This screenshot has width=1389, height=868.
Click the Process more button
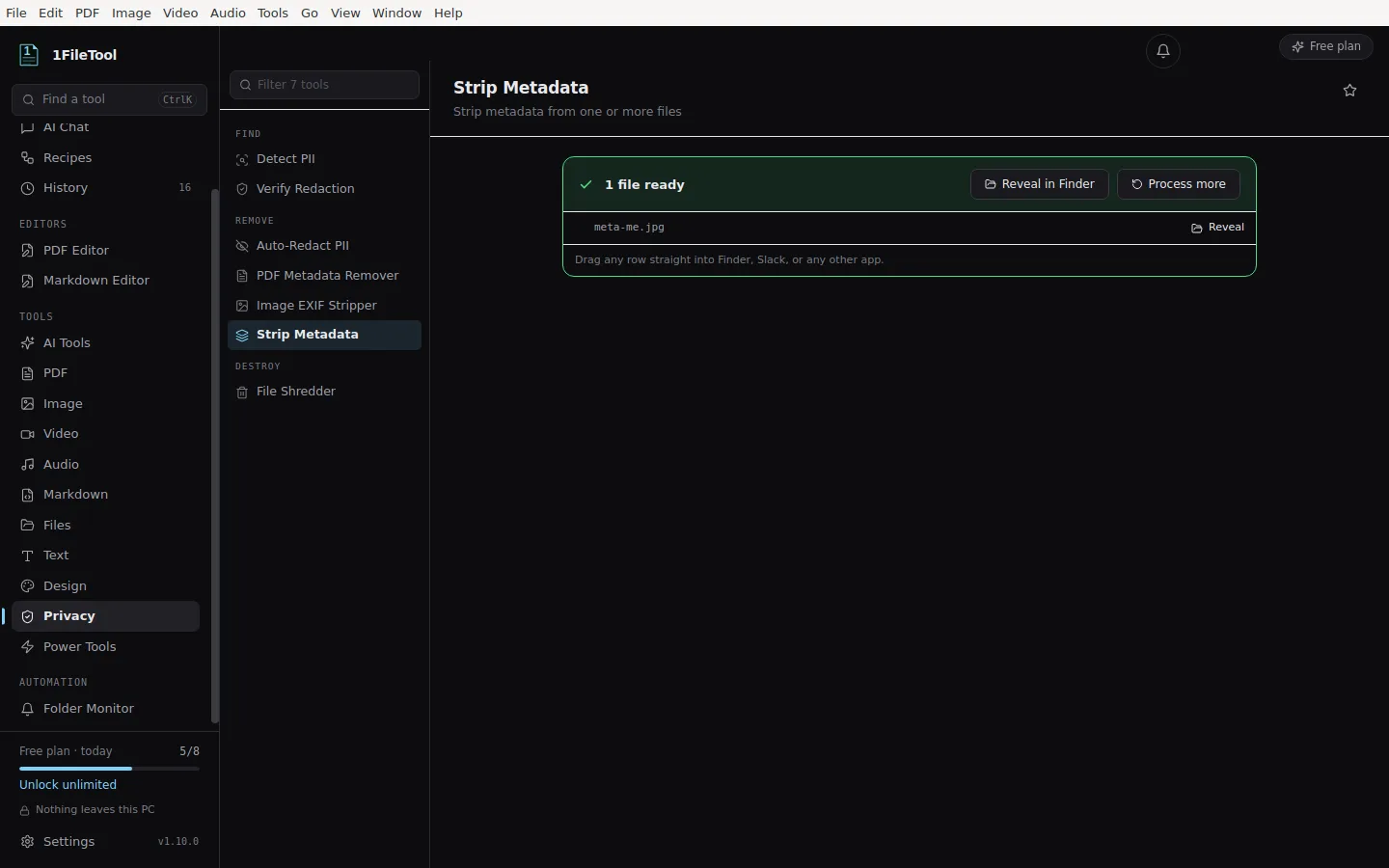1179,184
